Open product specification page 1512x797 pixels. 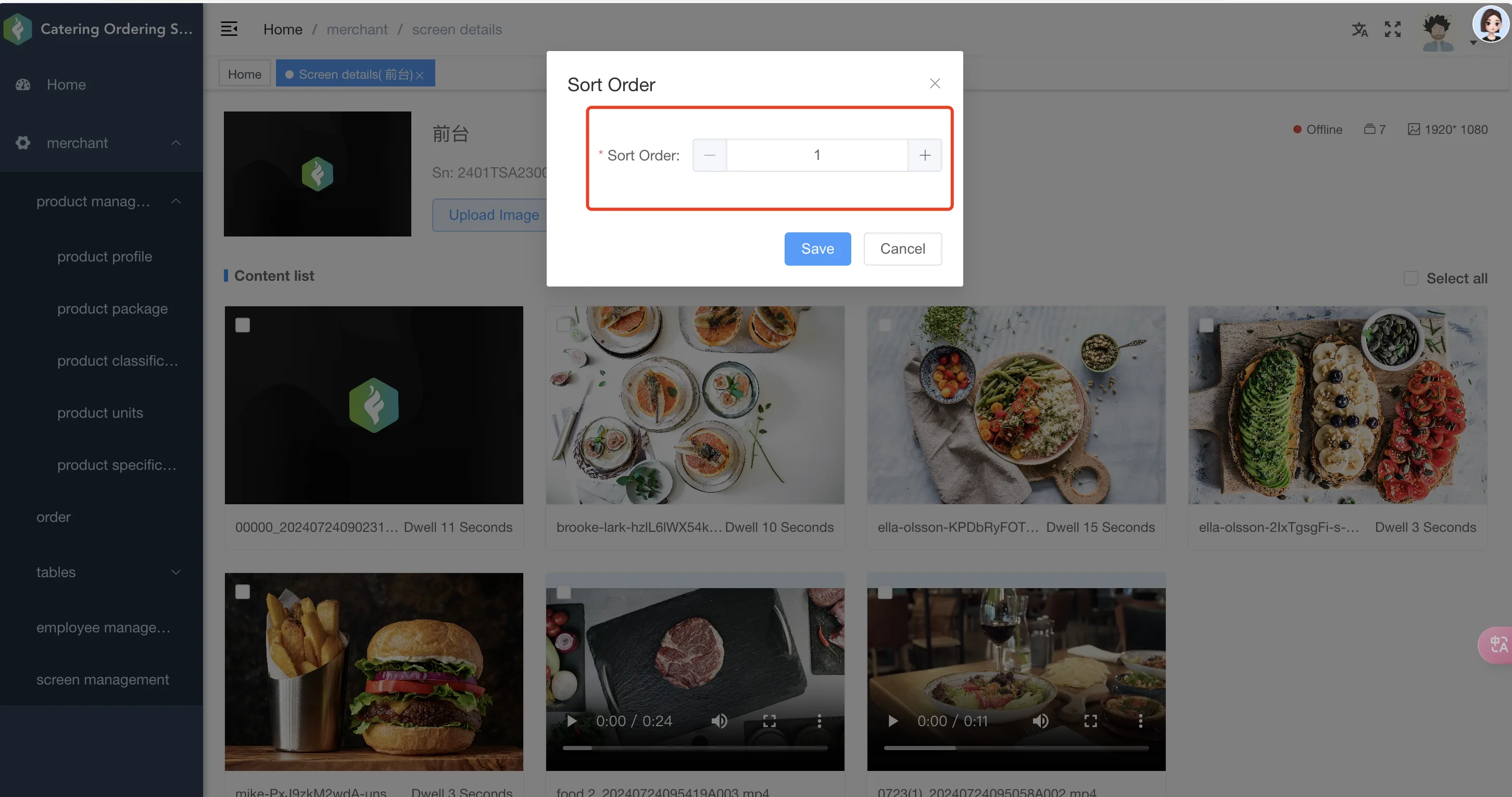click(x=117, y=465)
